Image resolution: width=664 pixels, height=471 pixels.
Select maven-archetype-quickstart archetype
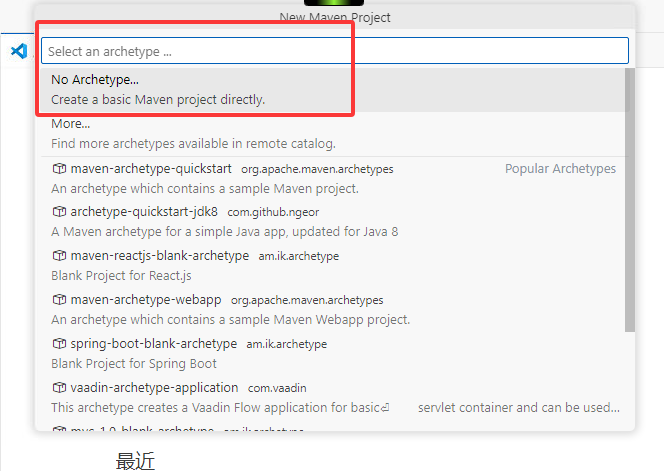pyautogui.click(x=333, y=178)
